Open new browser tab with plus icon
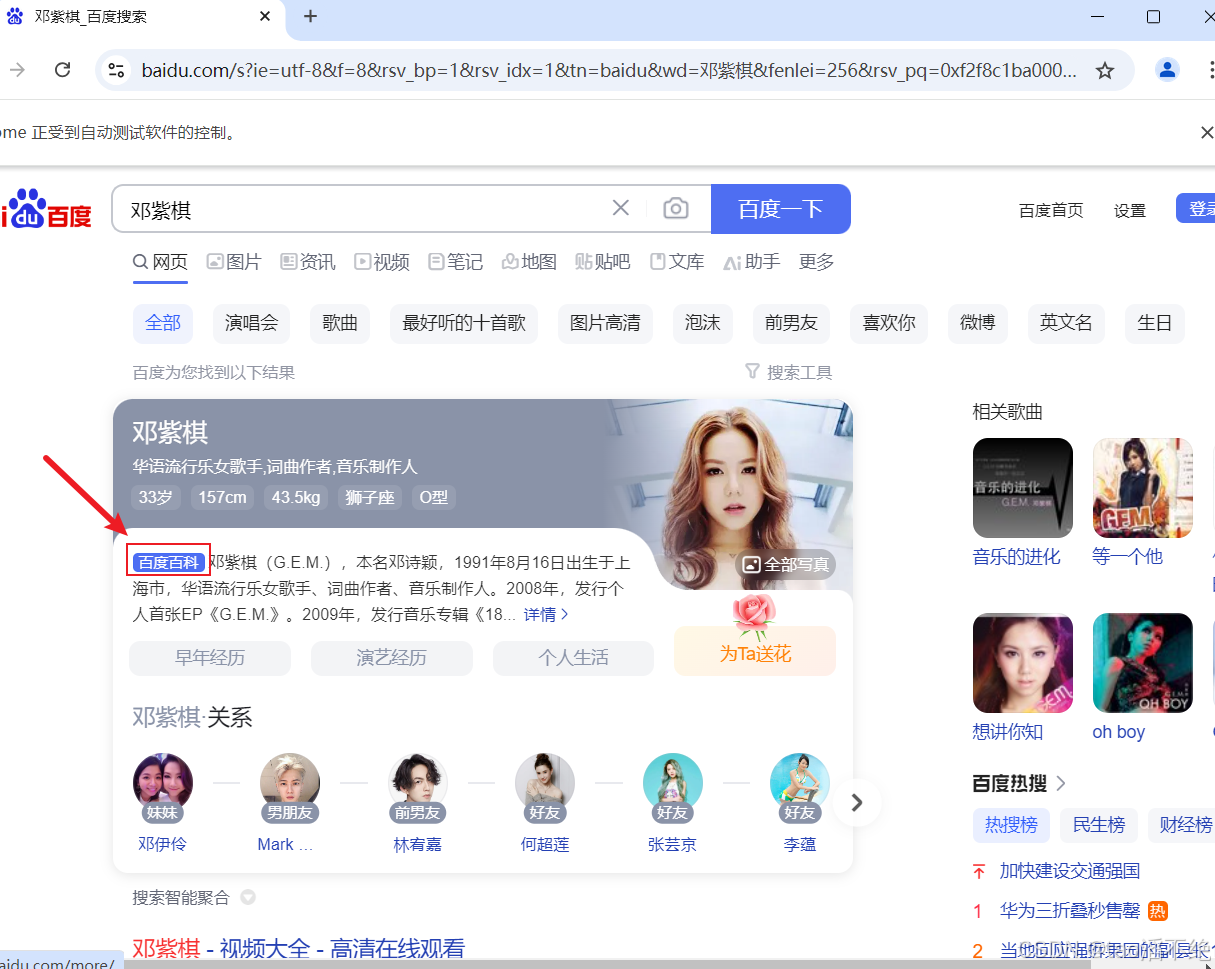The image size is (1215, 969). click(x=310, y=17)
